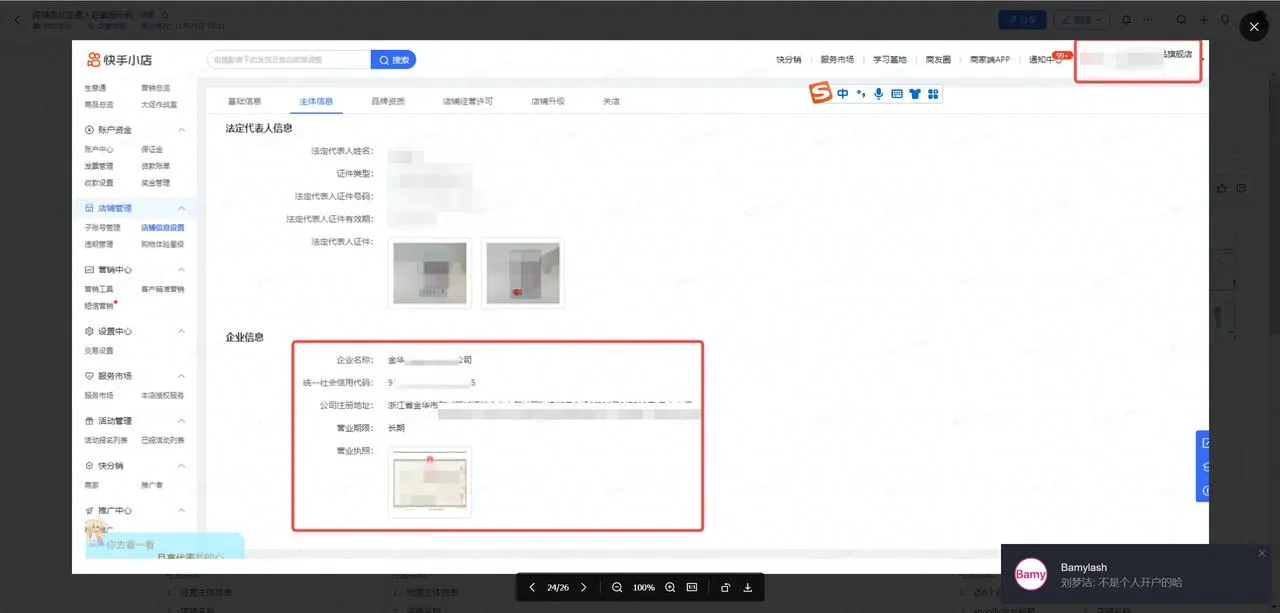Click the Sogou input microphone icon
This screenshot has height=613, width=1280.
(878, 93)
